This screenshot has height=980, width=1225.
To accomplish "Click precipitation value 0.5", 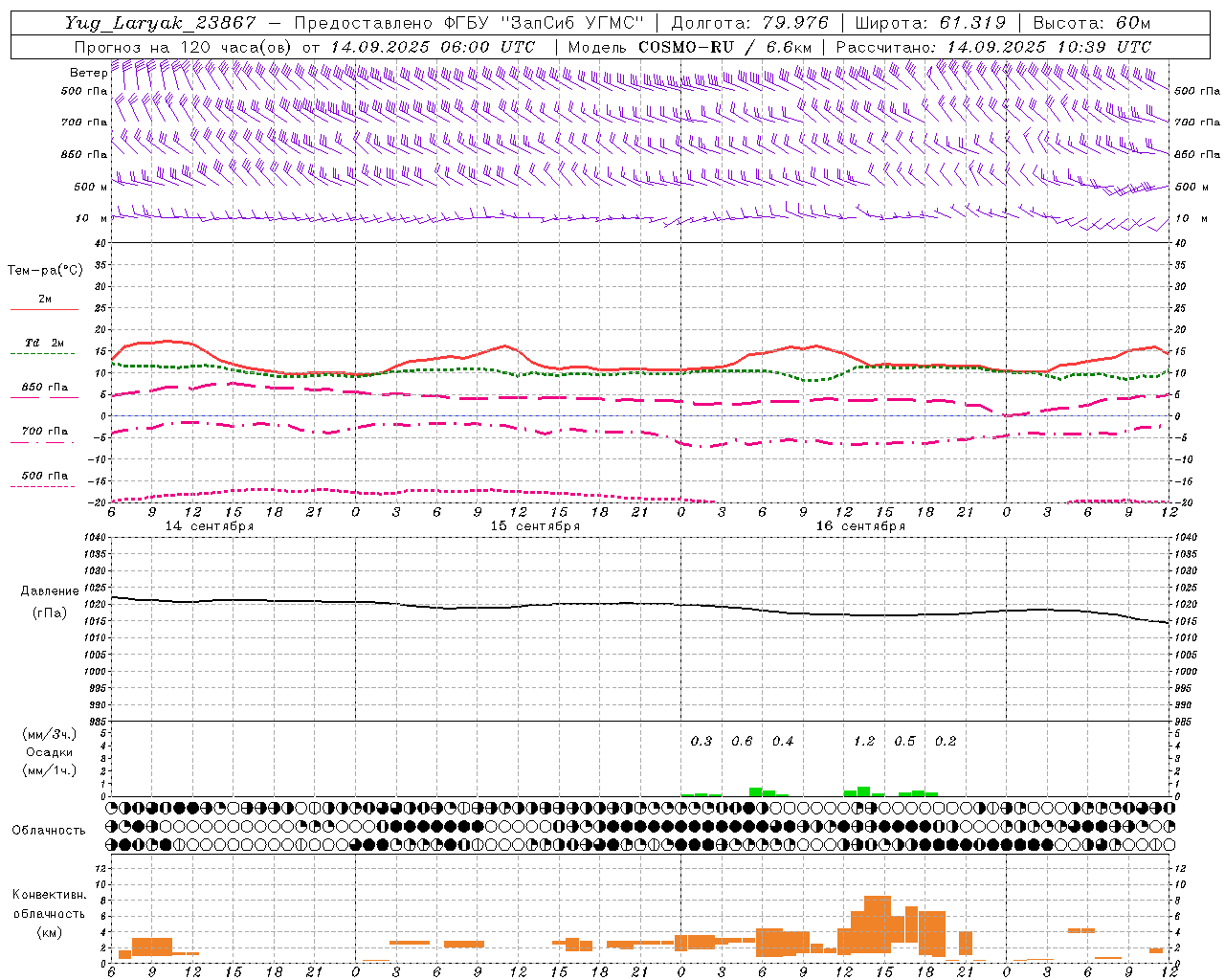I will [904, 741].
